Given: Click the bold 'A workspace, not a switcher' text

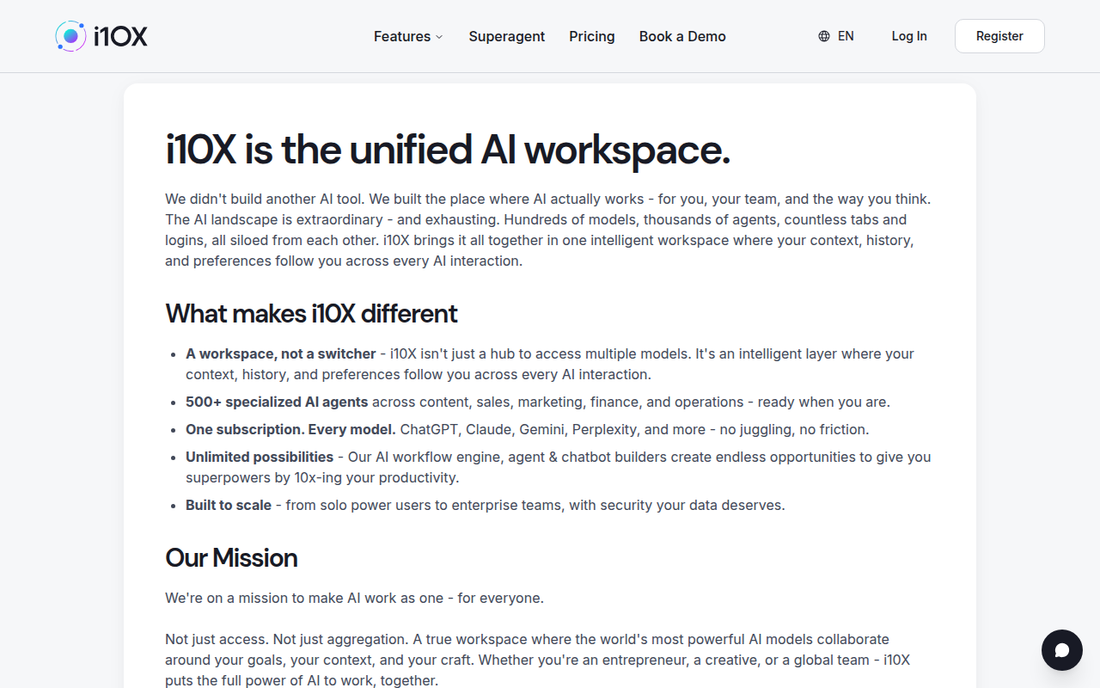Looking at the screenshot, I should pos(281,354).
